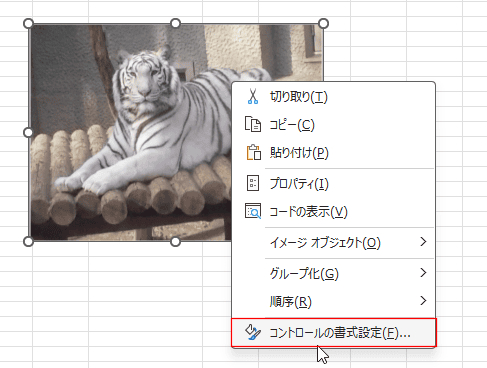
Task: Click the view code magnifier icon
Action: tap(253, 211)
